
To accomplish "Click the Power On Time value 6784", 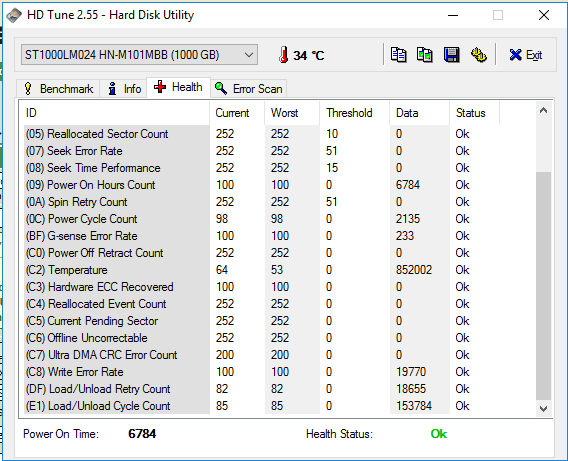I will coord(142,434).
